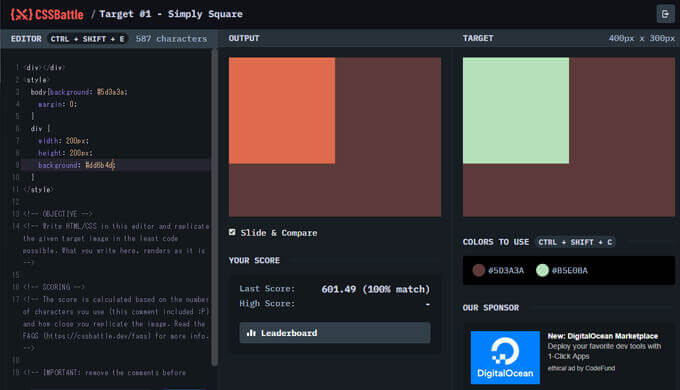
Task: Click the EDITOR panel header label
Action: 26,39
